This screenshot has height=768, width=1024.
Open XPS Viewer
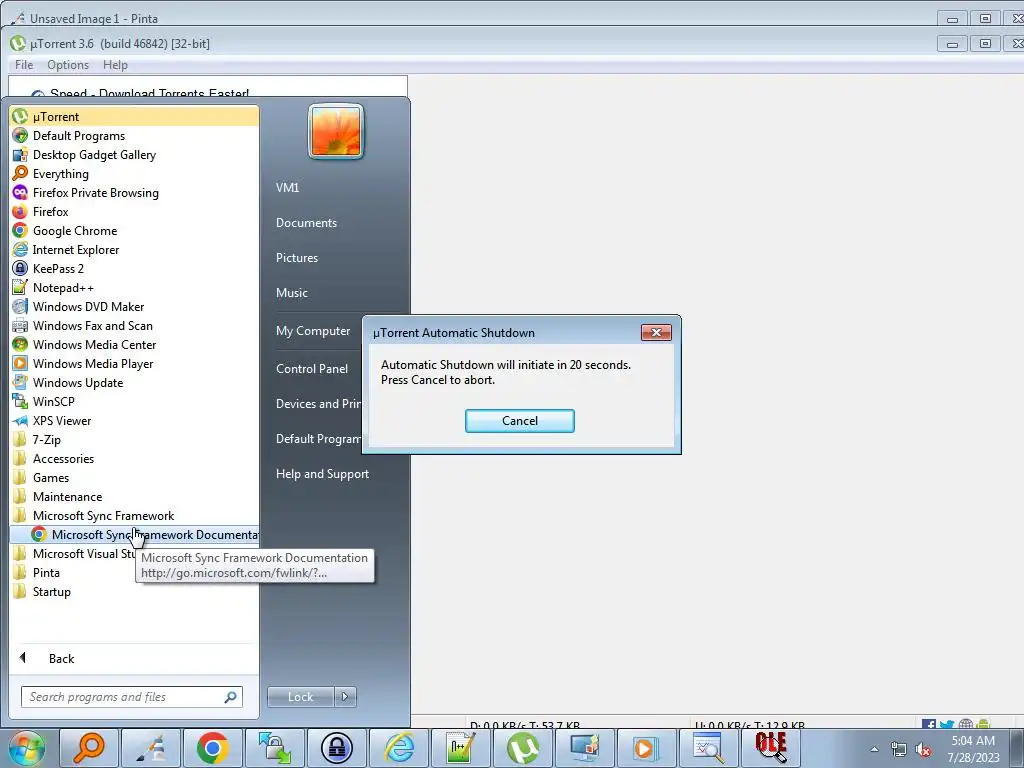click(x=135, y=421)
